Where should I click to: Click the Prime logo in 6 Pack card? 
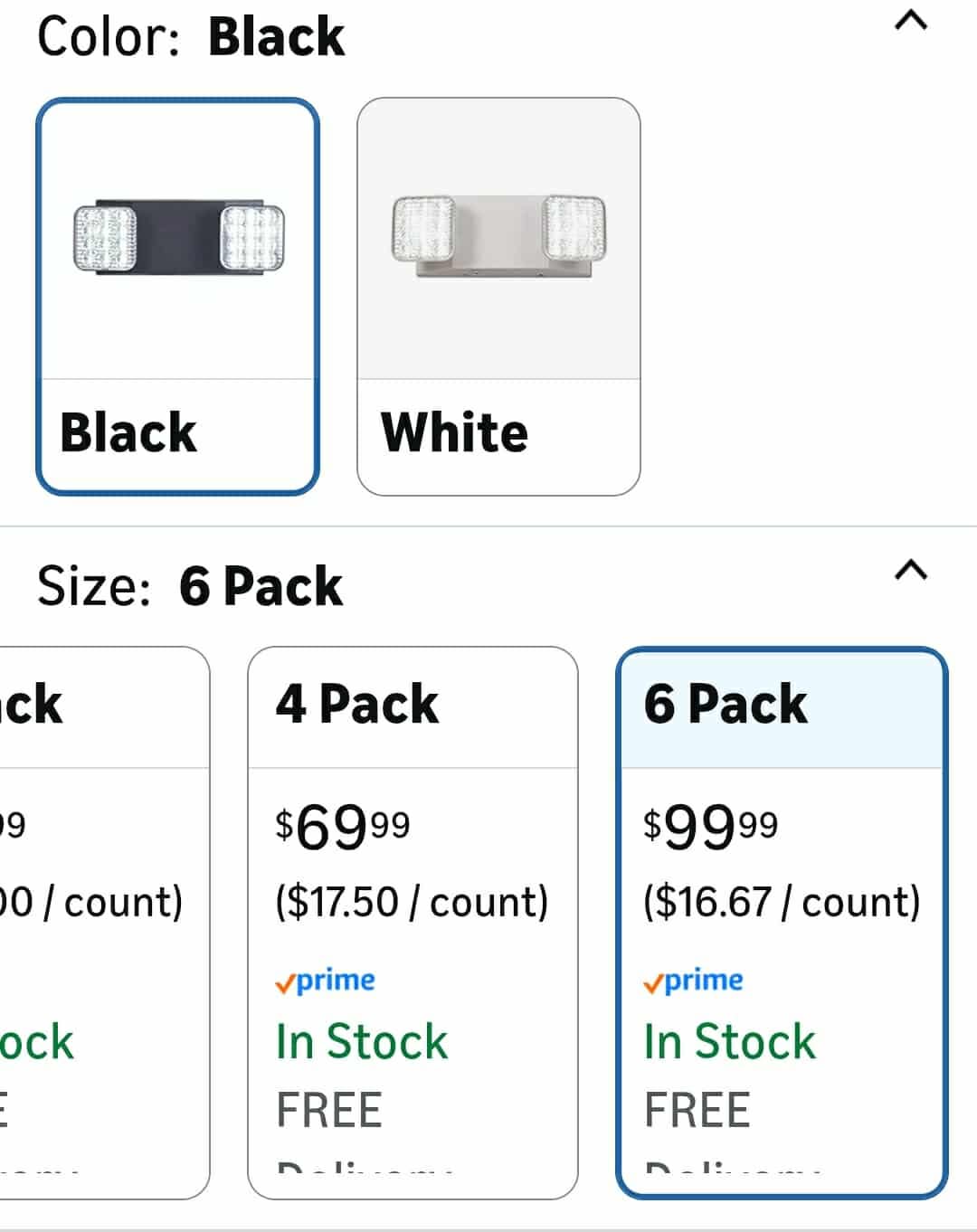[693, 981]
